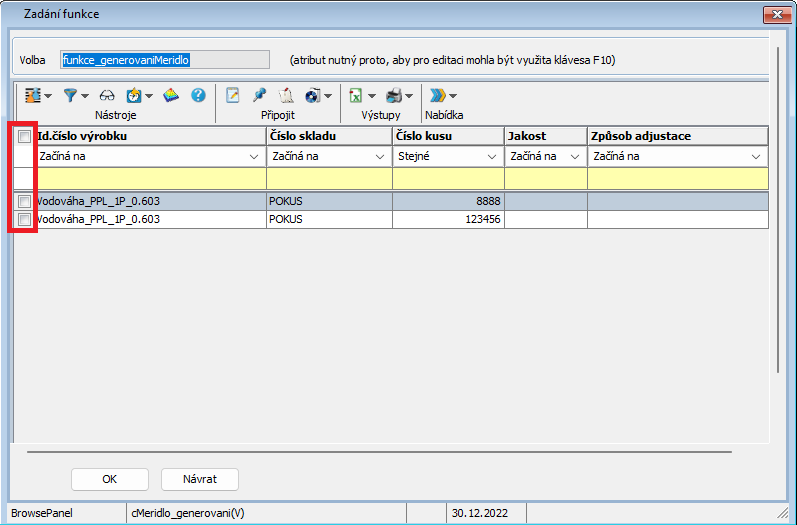Screen dimensions: 797x525
Task: Open the Nabídka arrows menu
Action: click(x=442, y=96)
